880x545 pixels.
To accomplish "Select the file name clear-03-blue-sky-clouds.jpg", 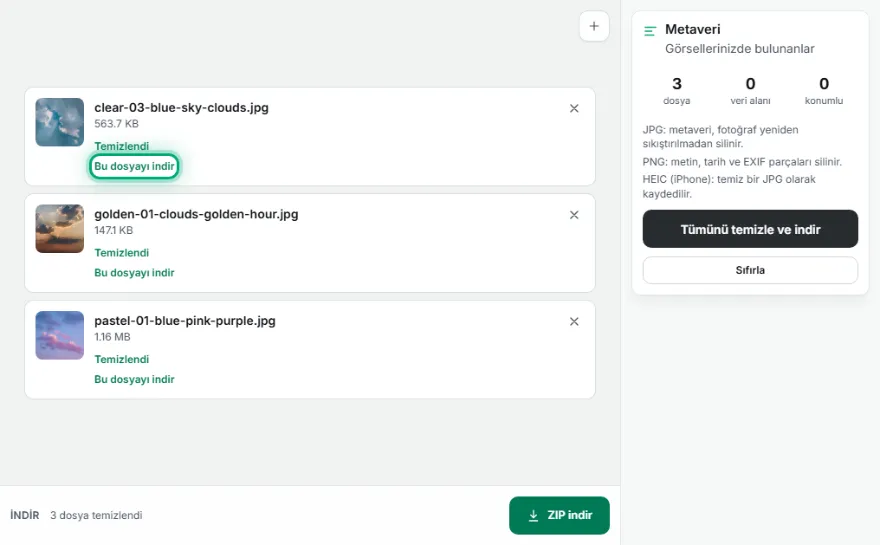I will [x=181, y=108].
